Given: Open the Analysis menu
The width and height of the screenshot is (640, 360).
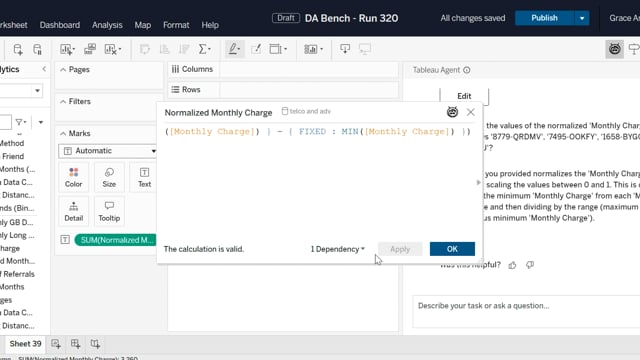Looking at the screenshot, I should [107, 25].
